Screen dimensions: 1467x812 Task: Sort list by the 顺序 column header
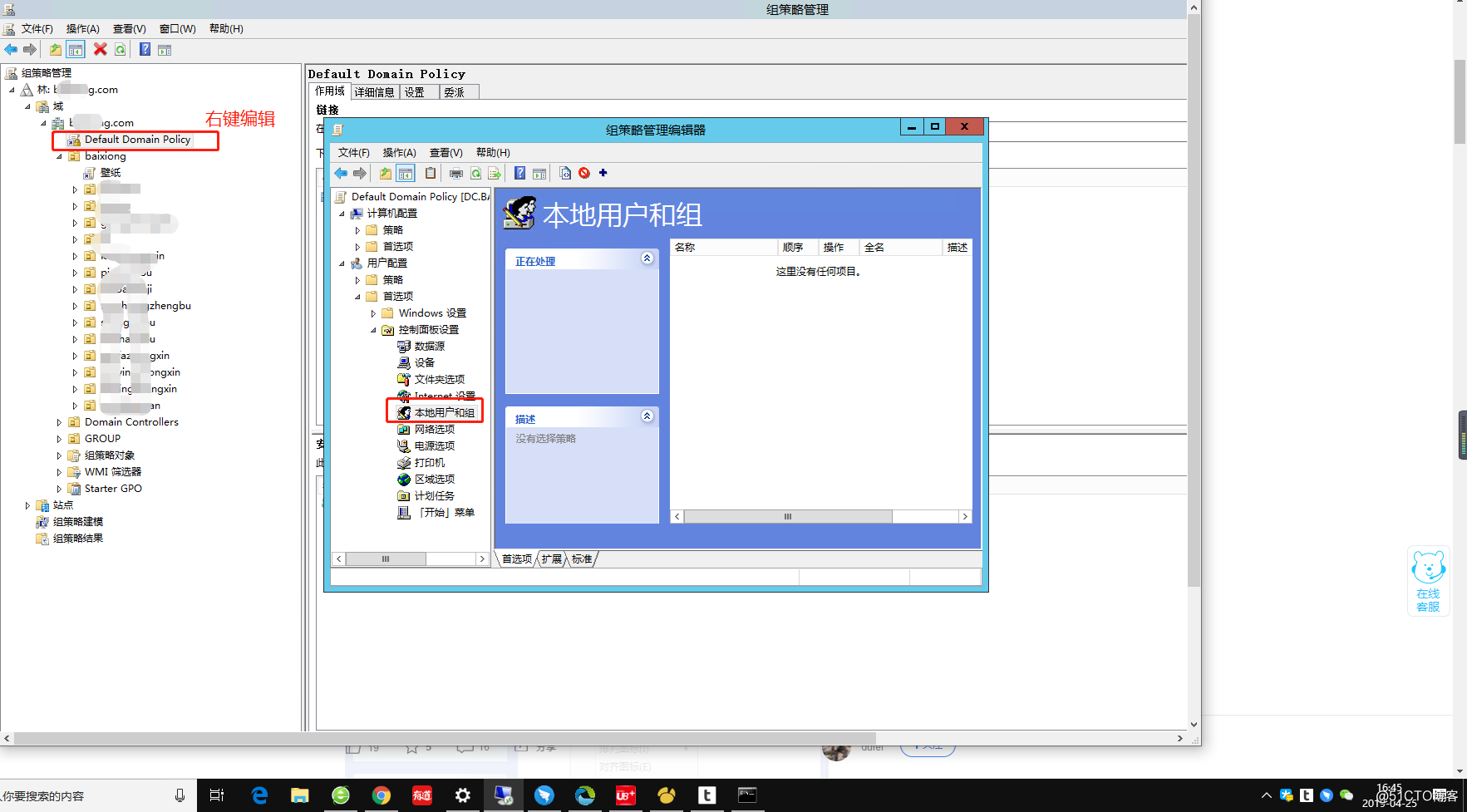798,248
